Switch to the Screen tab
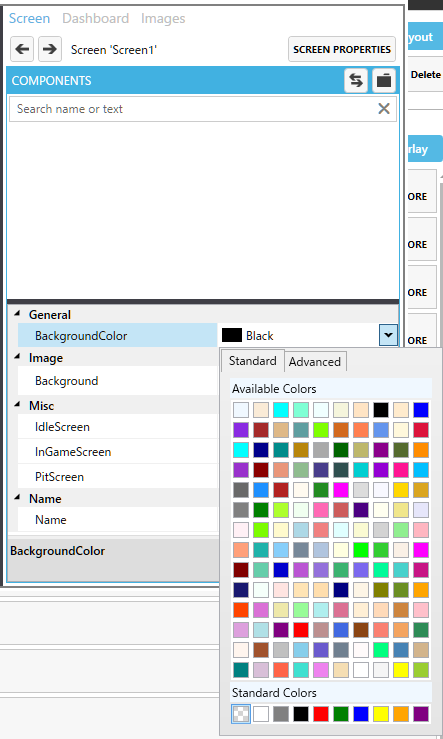The width and height of the screenshot is (443, 739). pos(29,18)
